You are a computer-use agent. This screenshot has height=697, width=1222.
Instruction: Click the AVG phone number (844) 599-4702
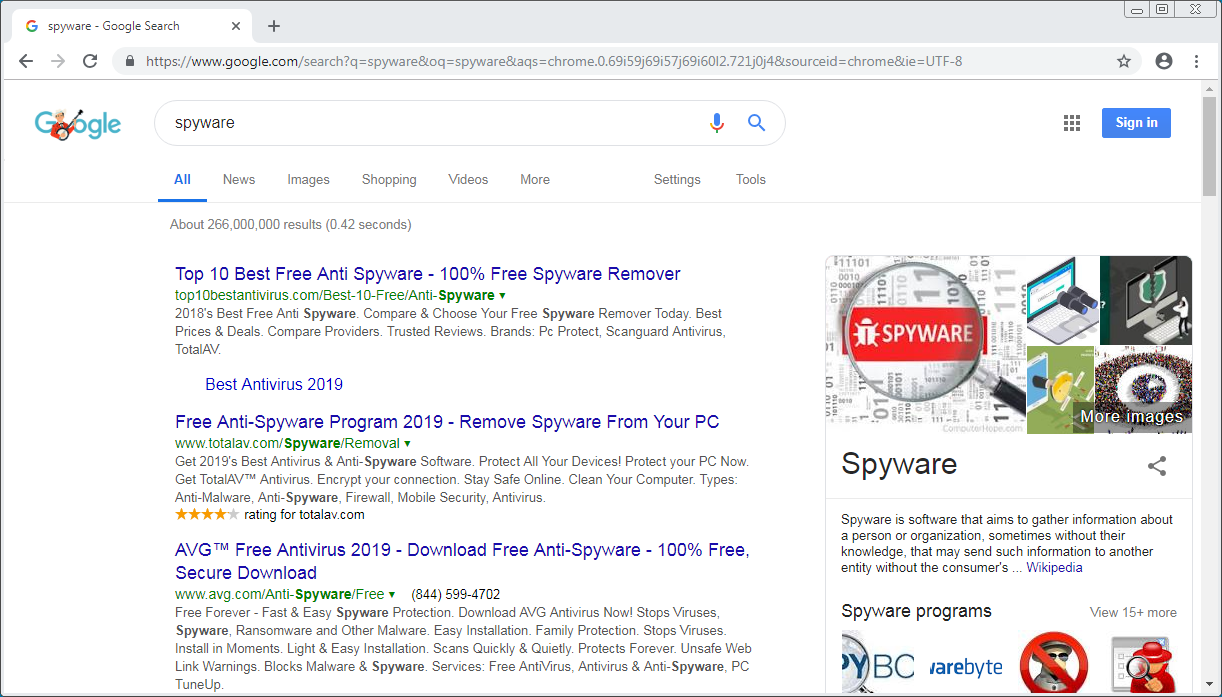[456, 594]
